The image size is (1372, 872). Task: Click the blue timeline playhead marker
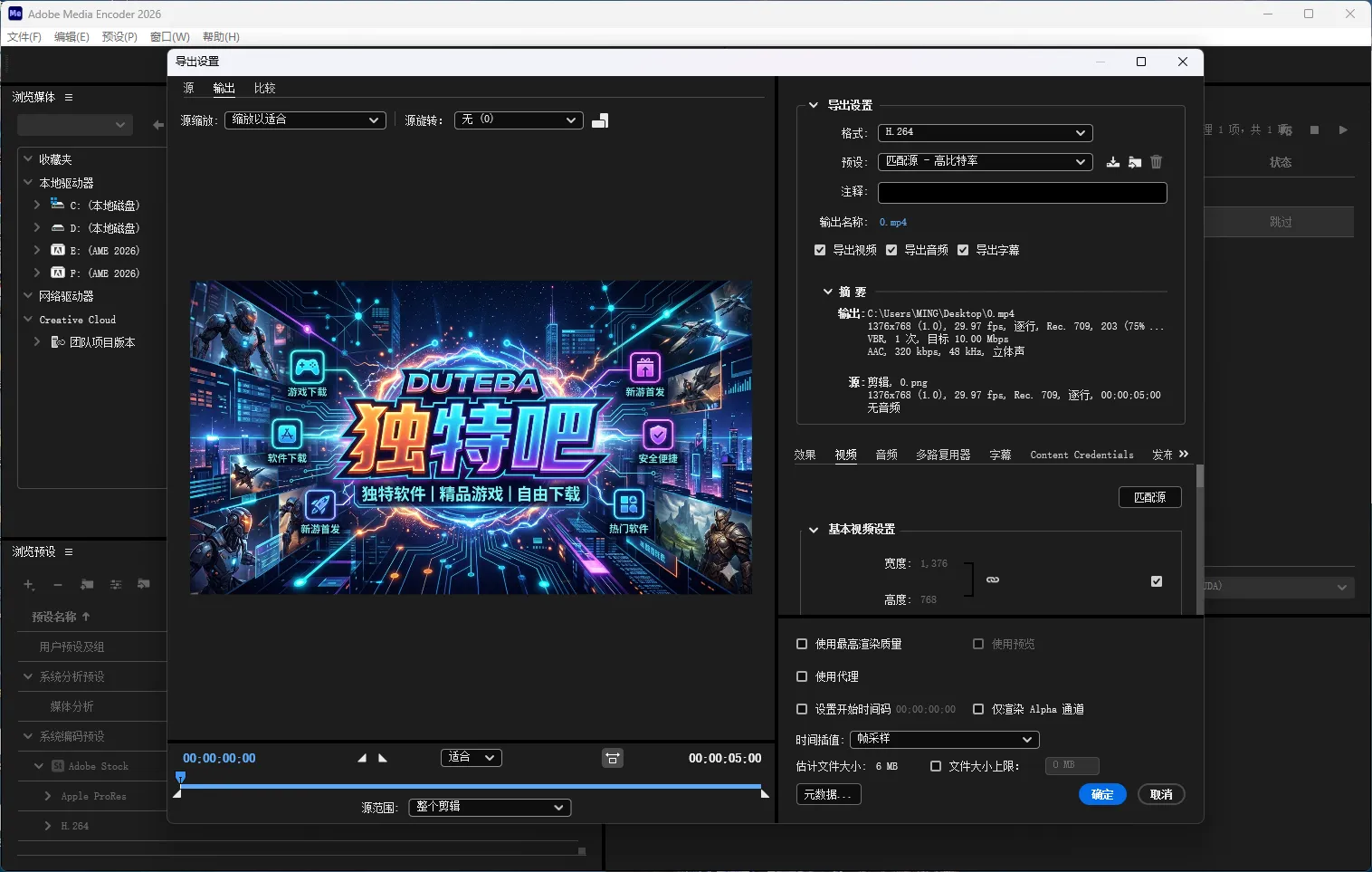(180, 777)
